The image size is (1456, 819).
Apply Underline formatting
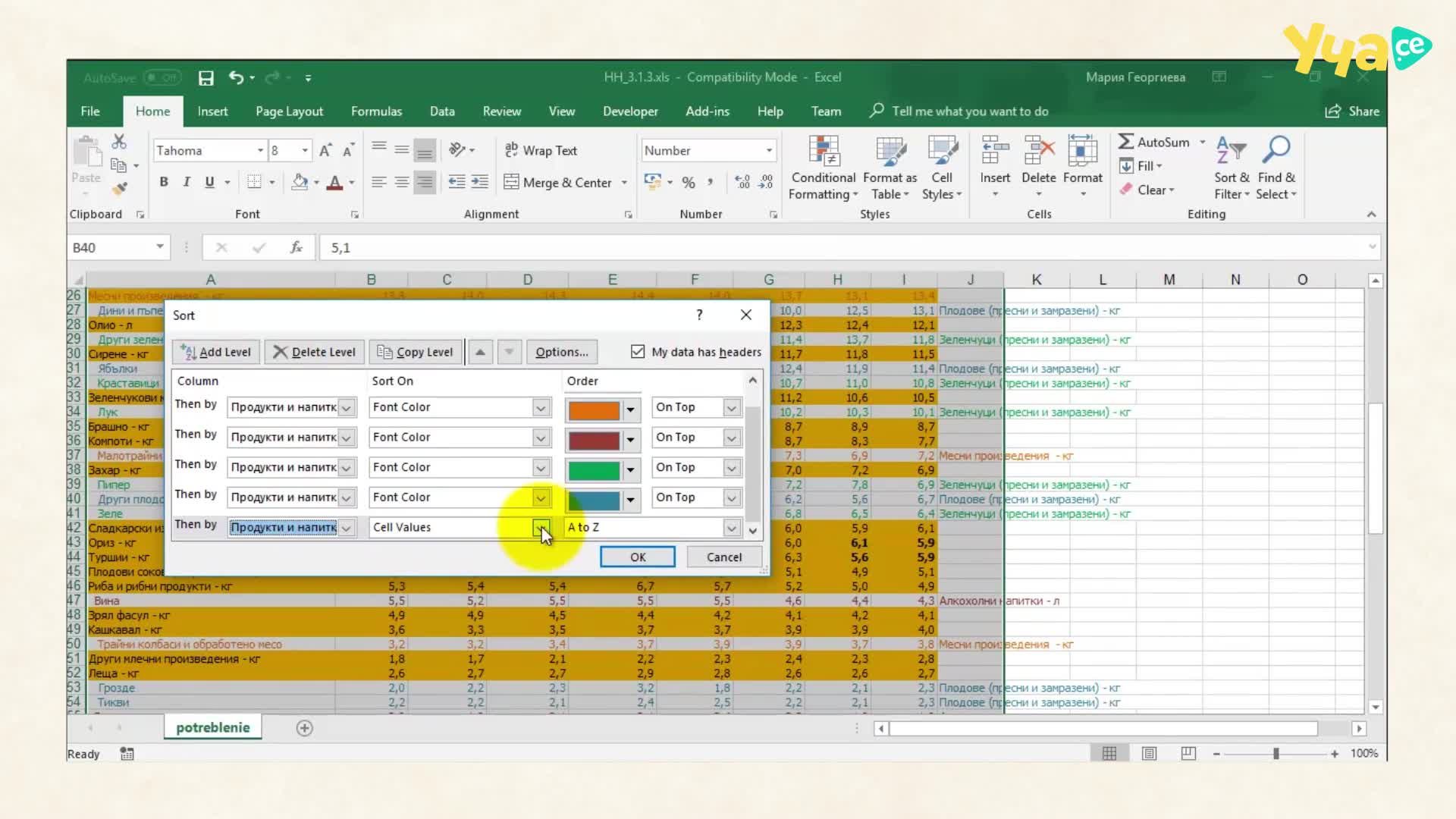point(209,182)
